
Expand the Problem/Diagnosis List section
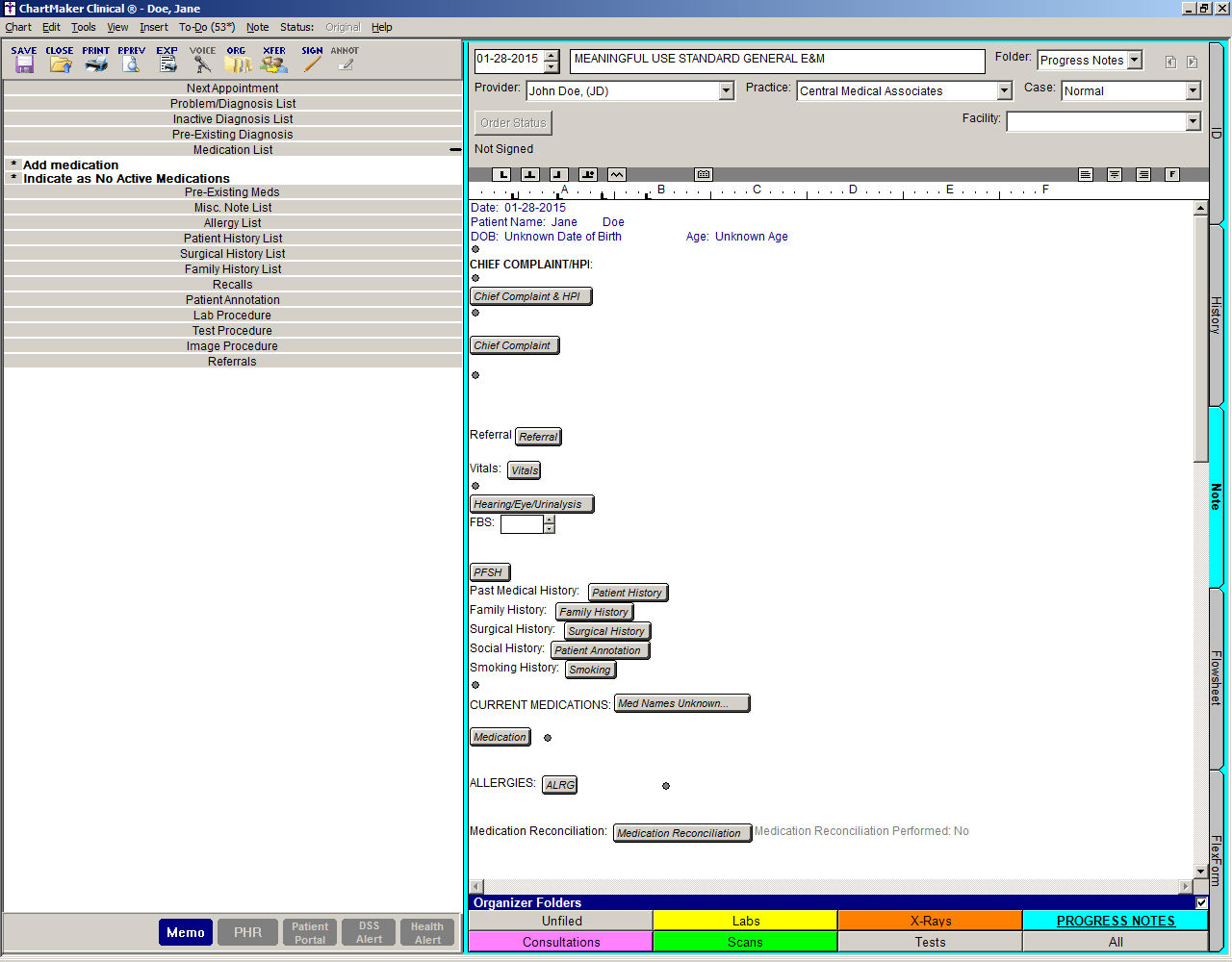[x=232, y=104]
